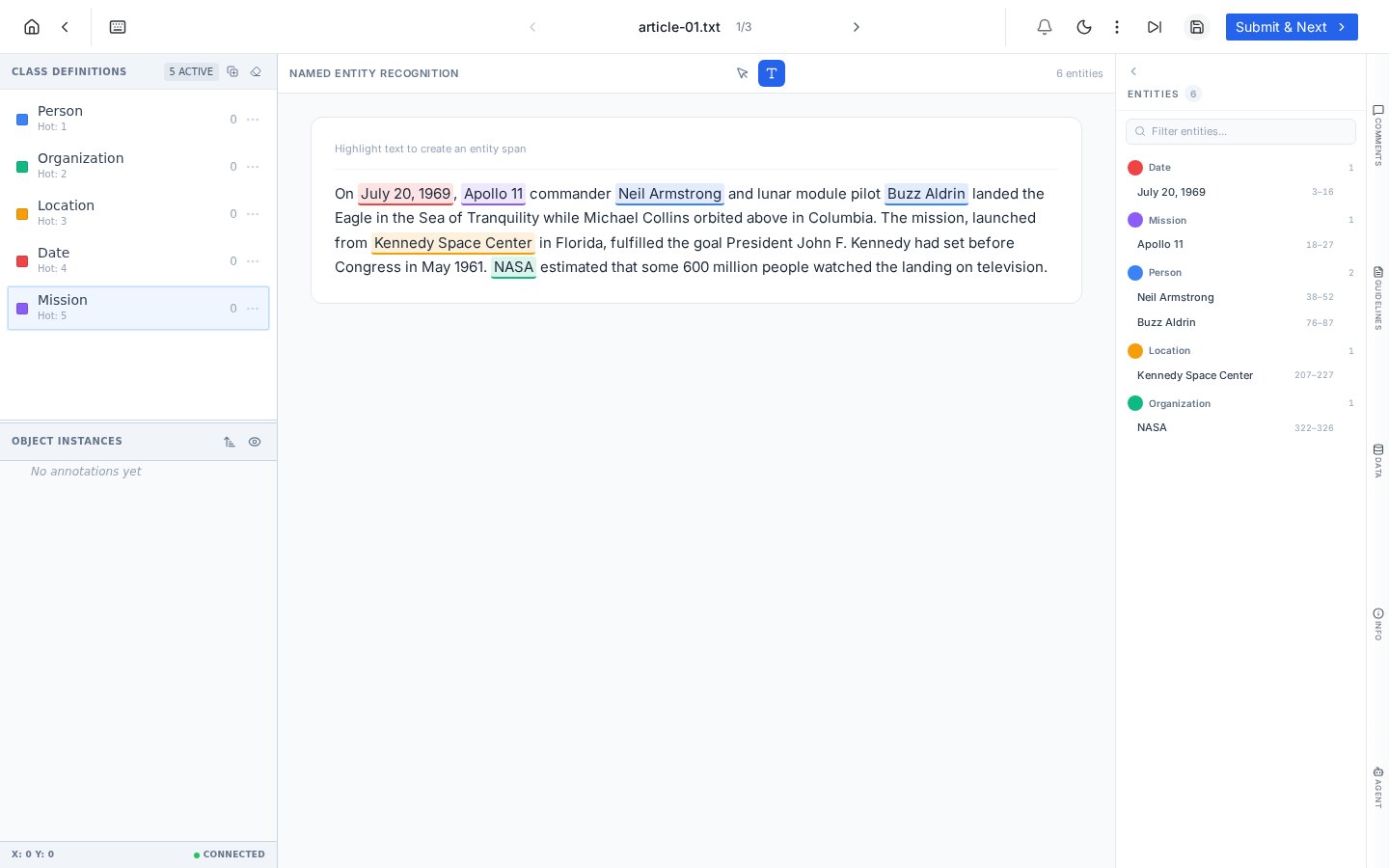Click the eraser icon in Class Definitions

[x=256, y=71]
